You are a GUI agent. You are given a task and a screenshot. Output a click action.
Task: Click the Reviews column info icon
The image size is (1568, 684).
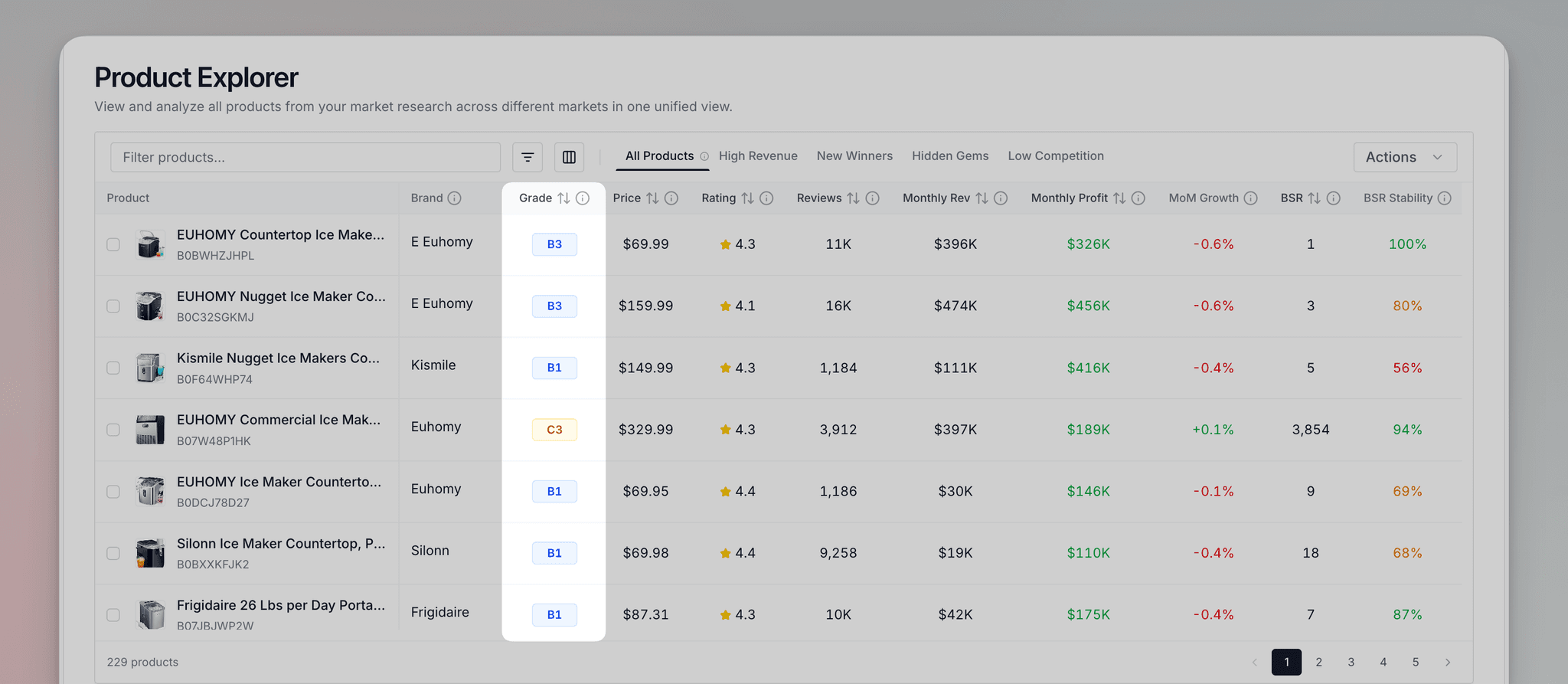tap(872, 198)
